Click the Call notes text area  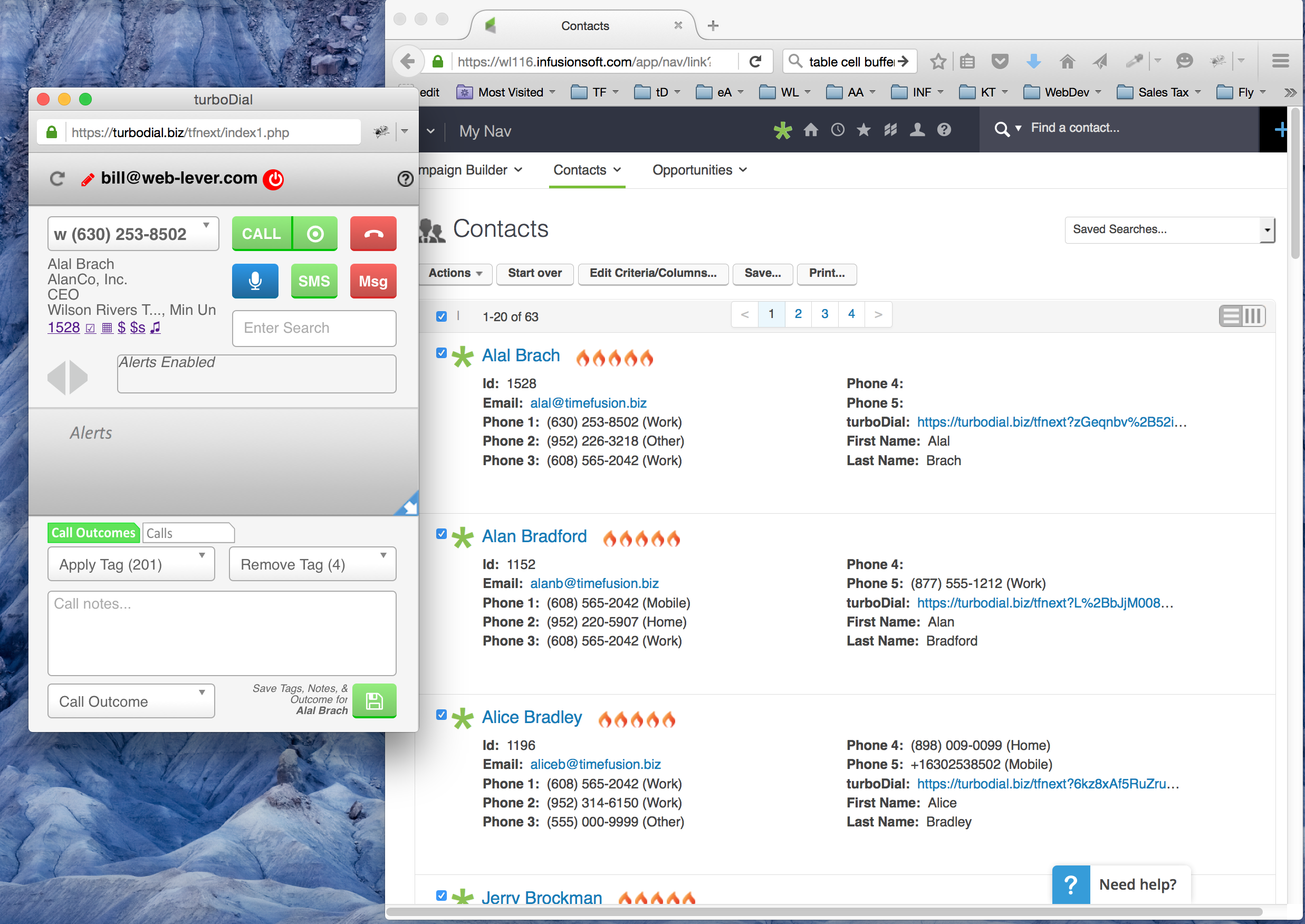coord(222,633)
